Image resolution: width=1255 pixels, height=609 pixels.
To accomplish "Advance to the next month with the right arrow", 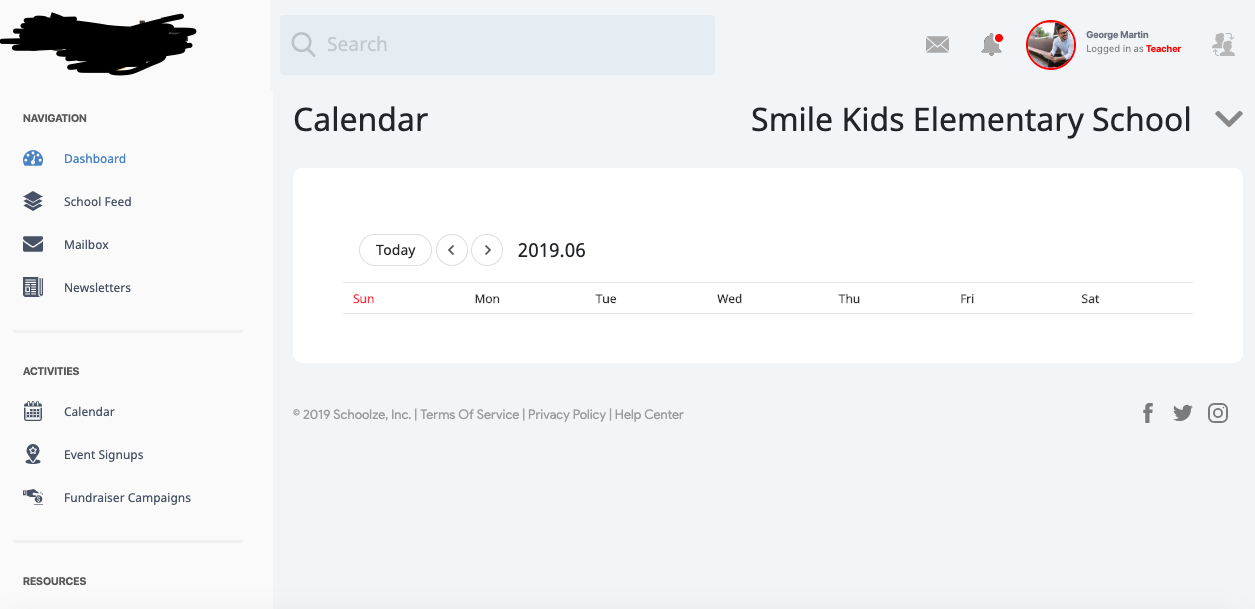I will (x=487, y=250).
